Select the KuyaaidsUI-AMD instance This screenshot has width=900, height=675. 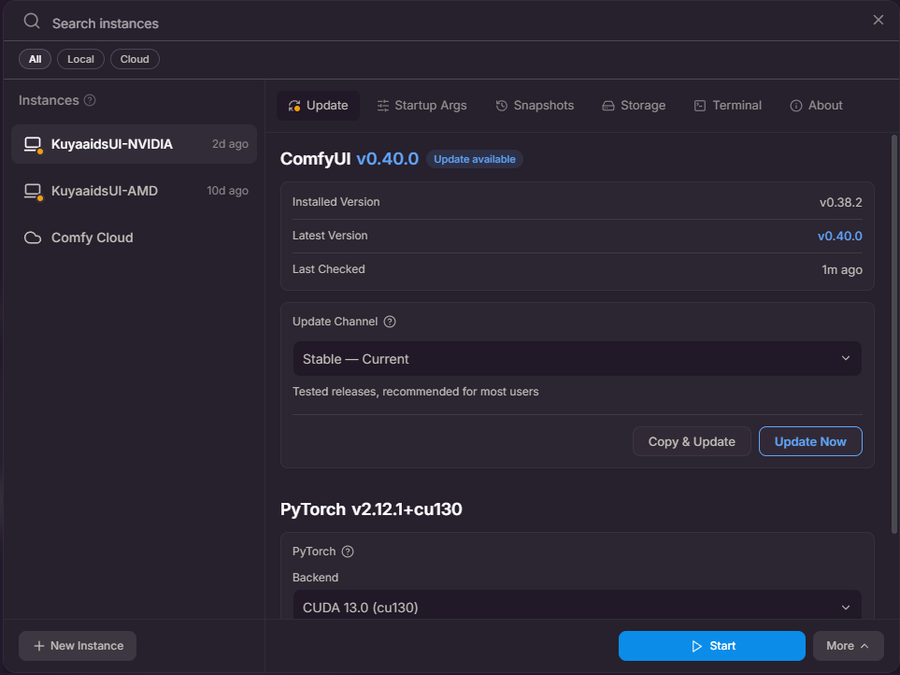click(134, 191)
